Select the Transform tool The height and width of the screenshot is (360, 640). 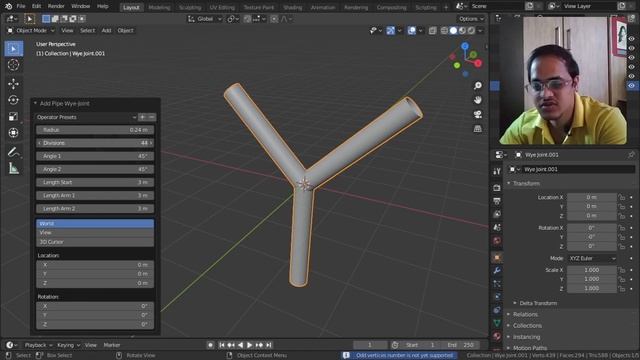[x=13, y=133]
